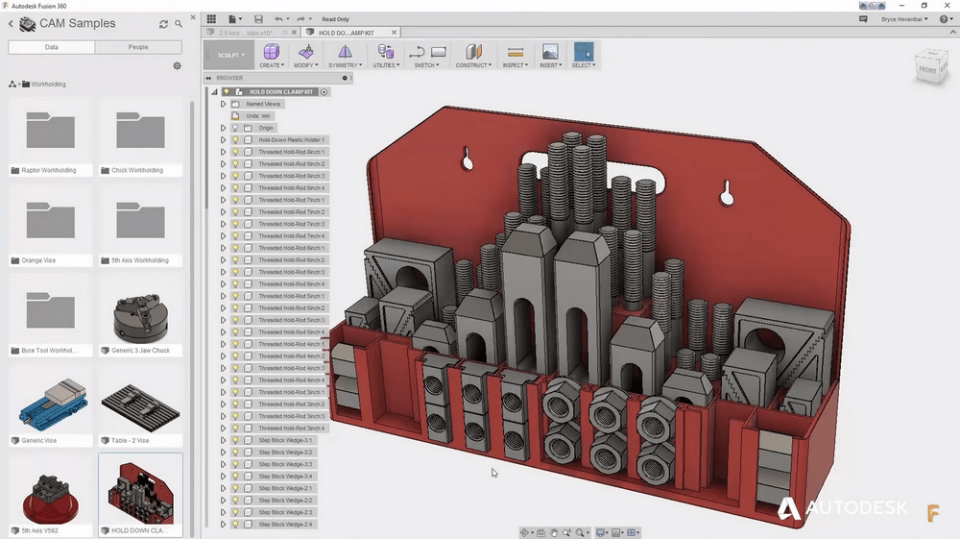Switch to the People tab
The image size is (960, 539).
click(138, 47)
